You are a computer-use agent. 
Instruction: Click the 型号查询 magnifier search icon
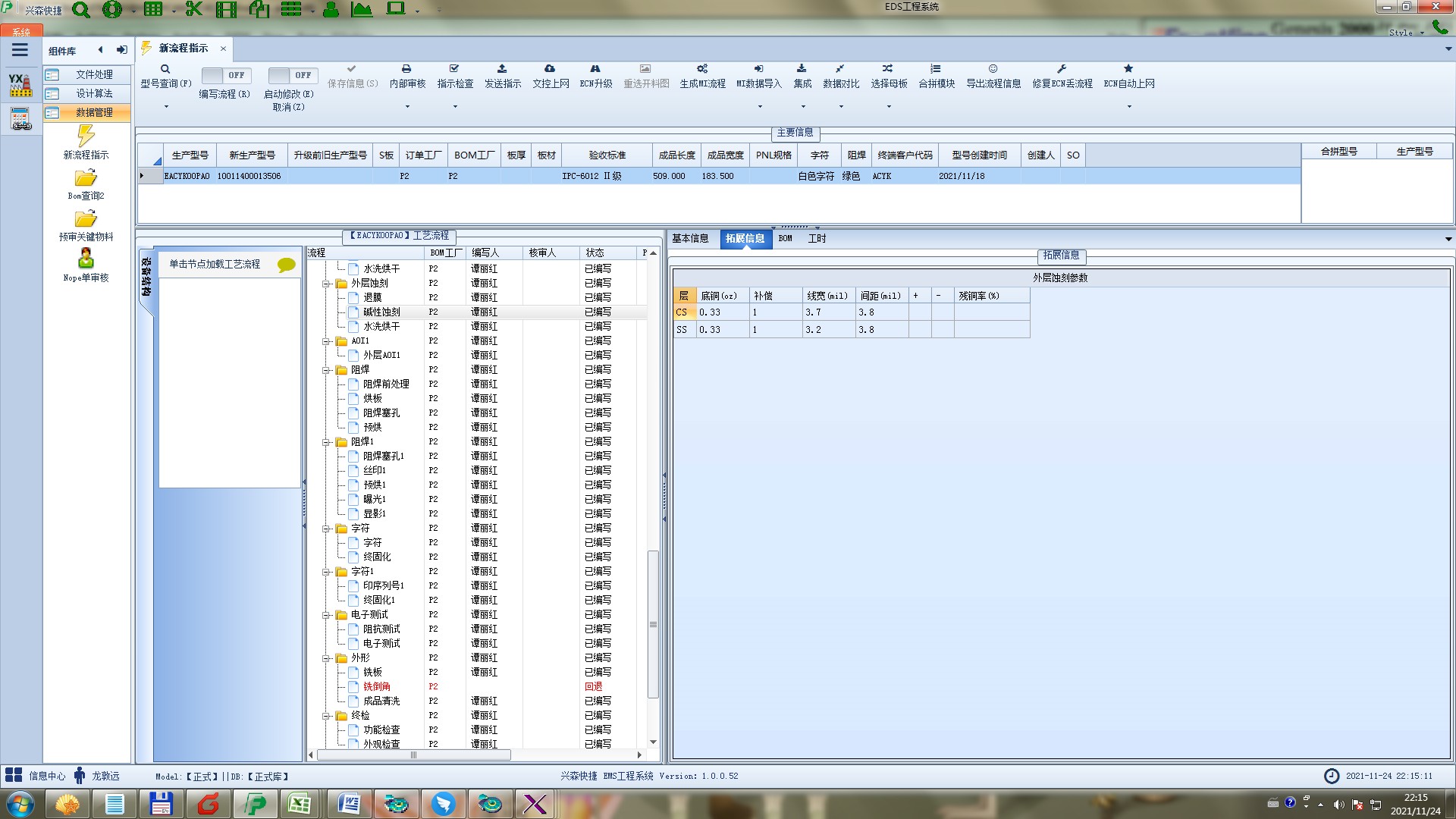(165, 69)
